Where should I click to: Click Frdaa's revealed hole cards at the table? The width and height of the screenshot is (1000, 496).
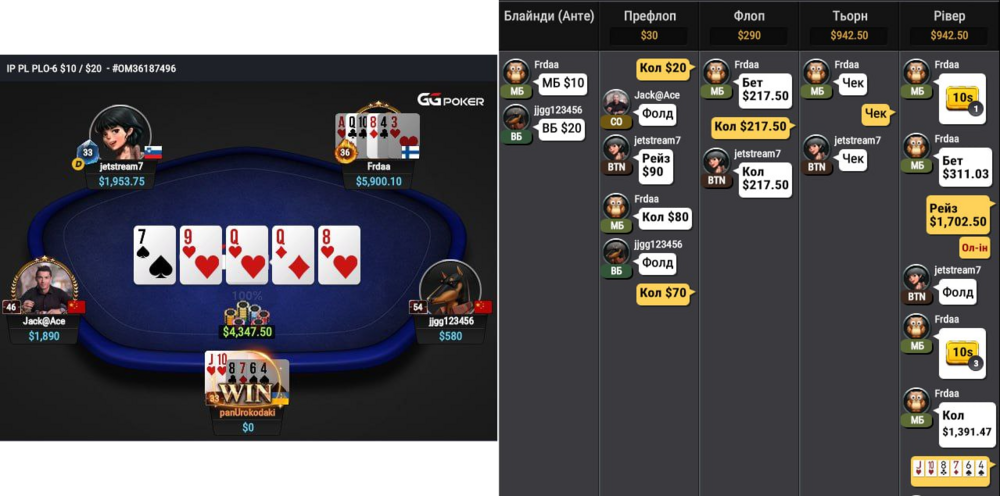click(x=378, y=136)
